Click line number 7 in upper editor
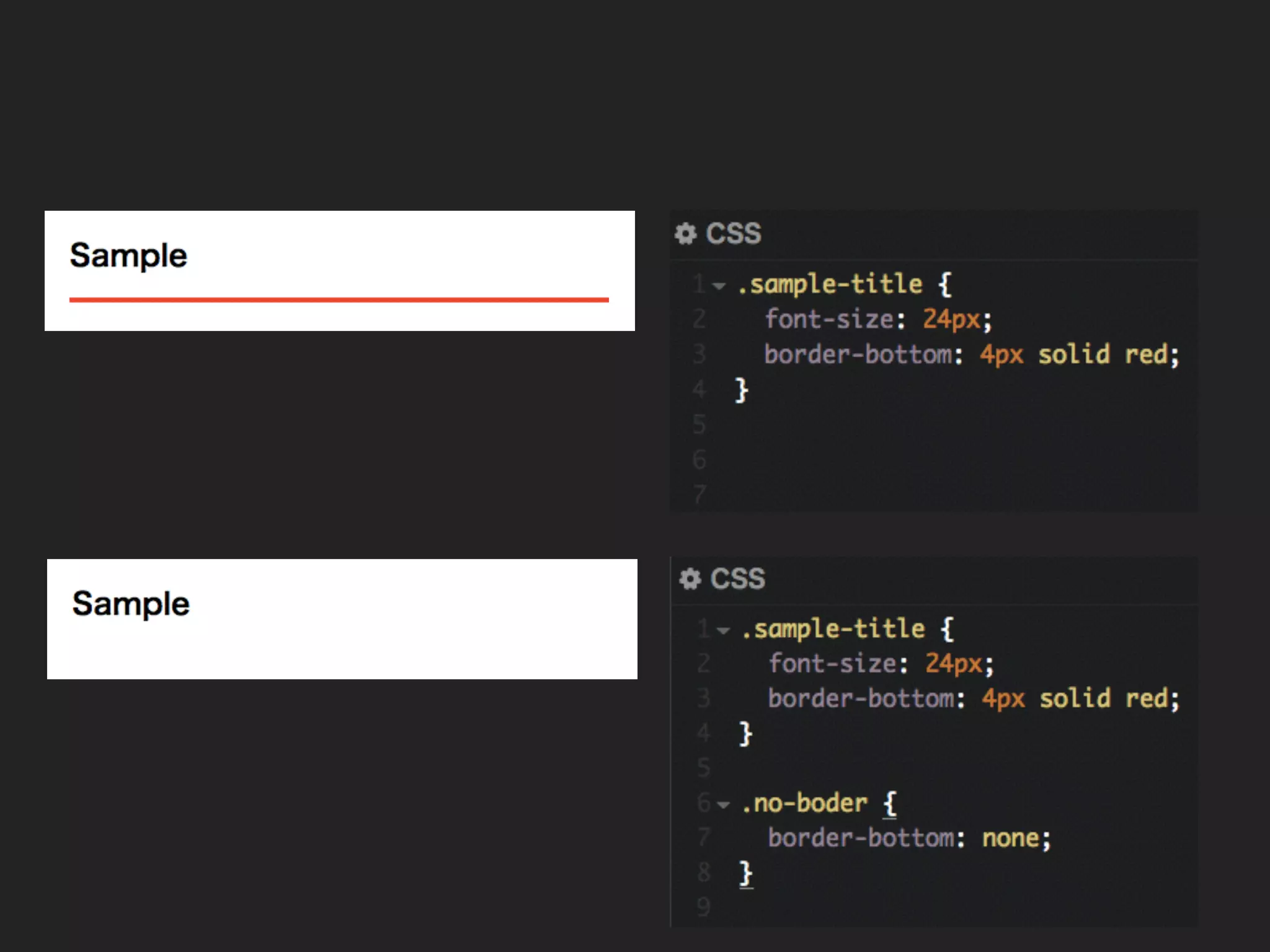The image size is (1270, 952). pyautogui.click(x=699, y=495)
